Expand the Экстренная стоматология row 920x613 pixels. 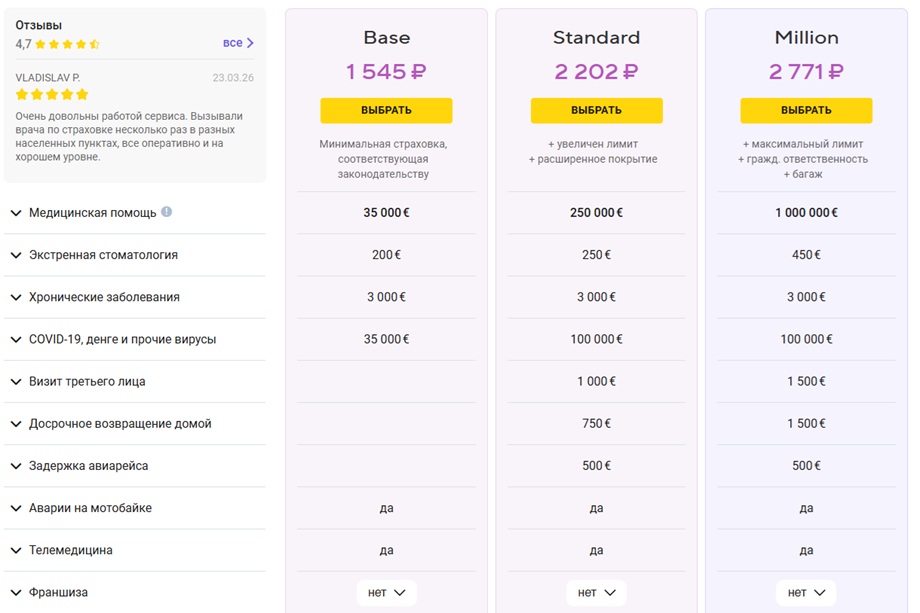click(x=134, y=255)
